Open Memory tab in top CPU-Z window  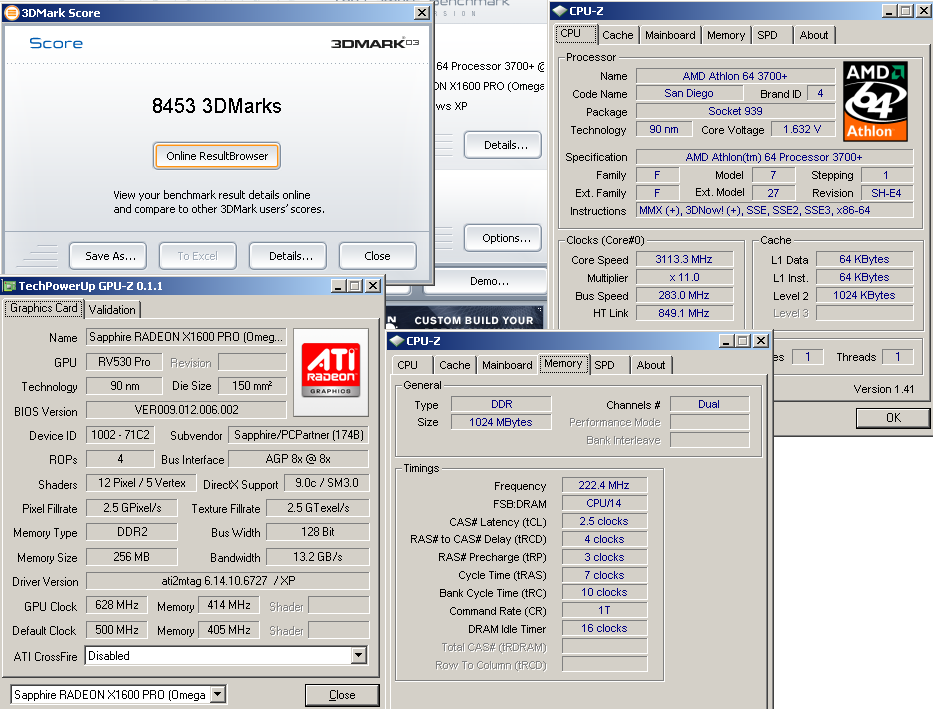[726, 35]
